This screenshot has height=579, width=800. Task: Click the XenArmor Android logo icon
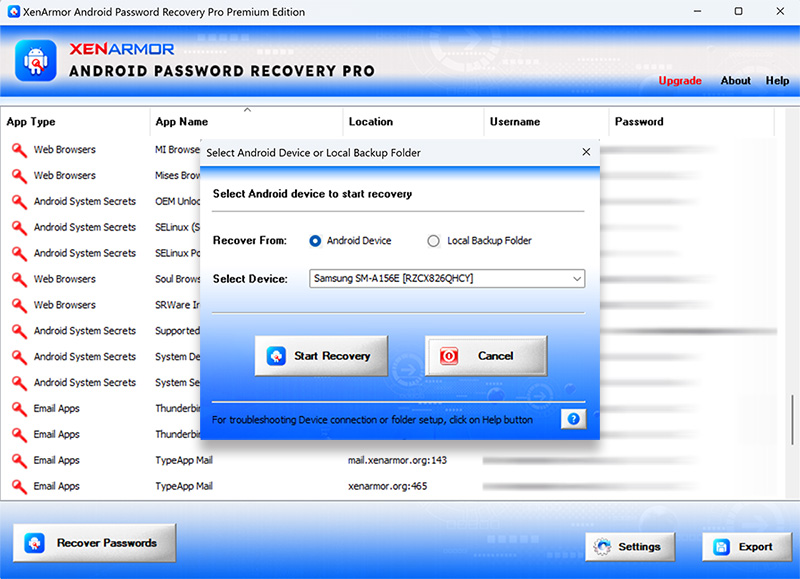click(x=36, y=61)
